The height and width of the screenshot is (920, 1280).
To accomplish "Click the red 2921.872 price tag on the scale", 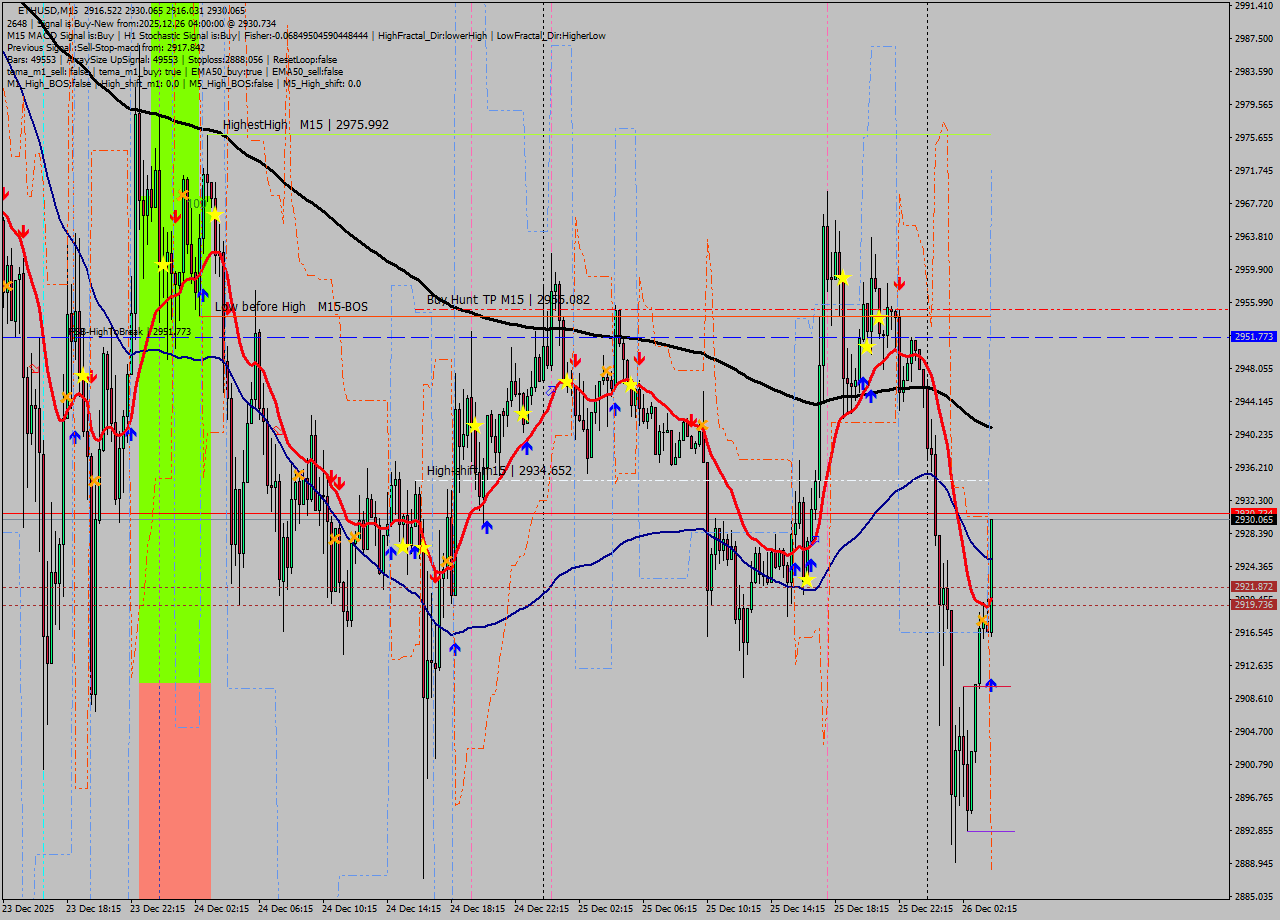I will [x=1254, y=586].
